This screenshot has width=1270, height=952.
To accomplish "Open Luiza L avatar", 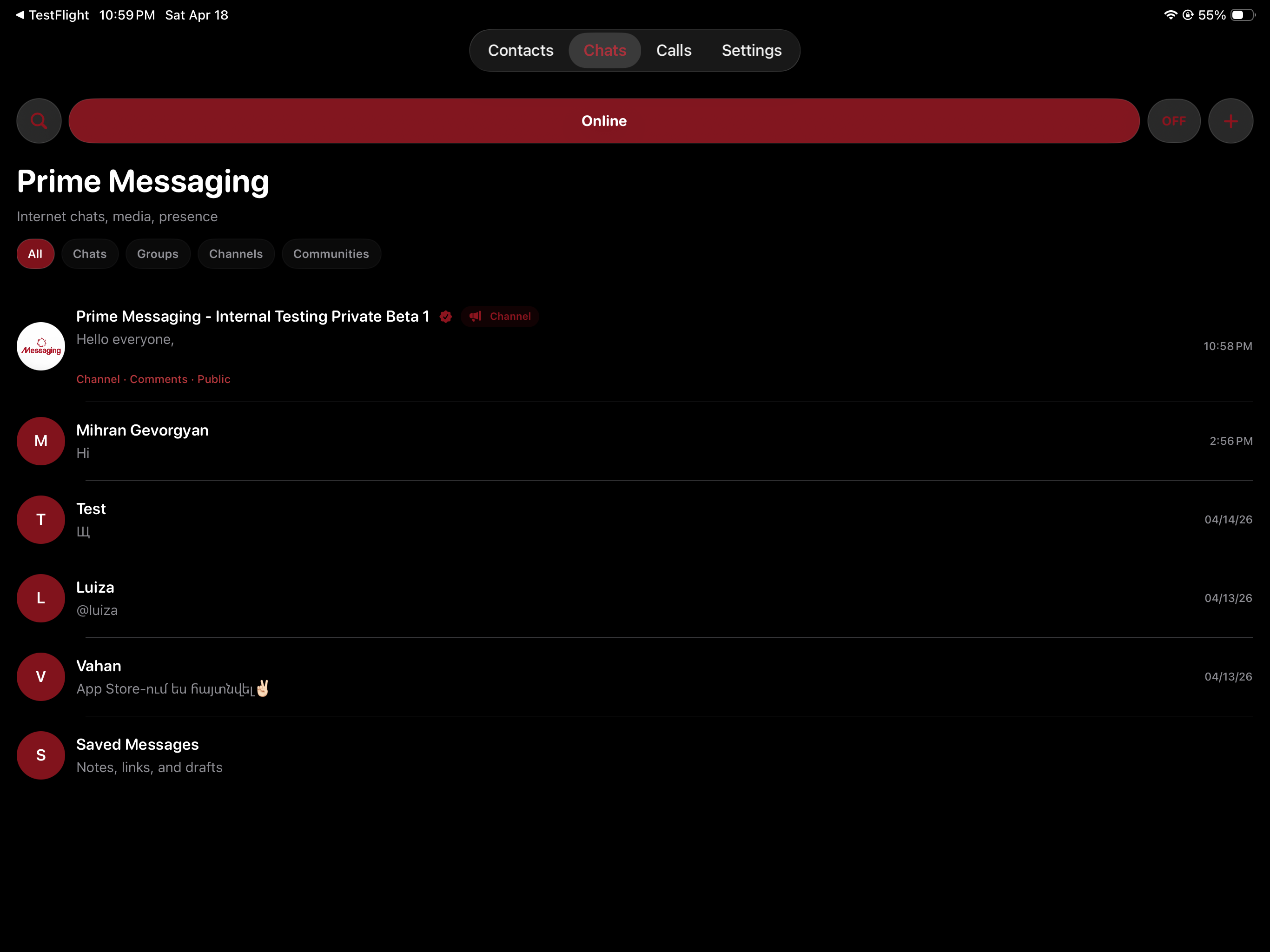I will (x=41, y=598).
